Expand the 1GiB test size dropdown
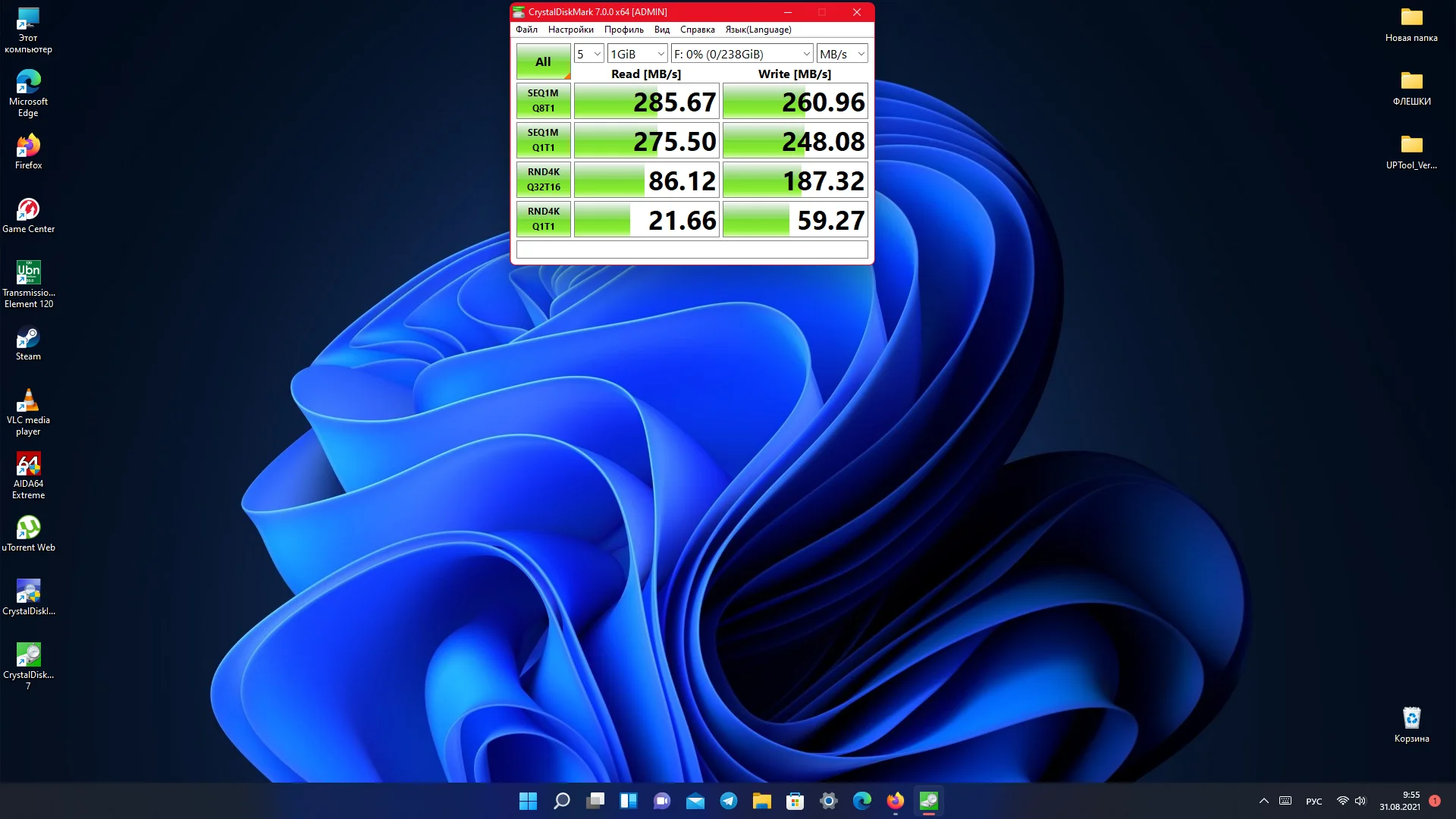This screenshot has width=1456, height=819. (637, 54)
